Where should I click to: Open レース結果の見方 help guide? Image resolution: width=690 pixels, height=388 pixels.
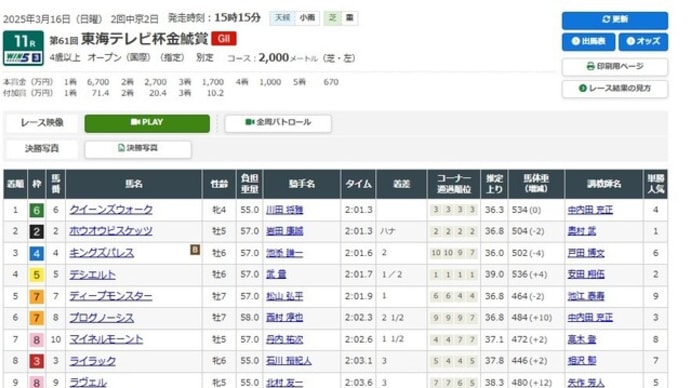click(x=614, y=88)
